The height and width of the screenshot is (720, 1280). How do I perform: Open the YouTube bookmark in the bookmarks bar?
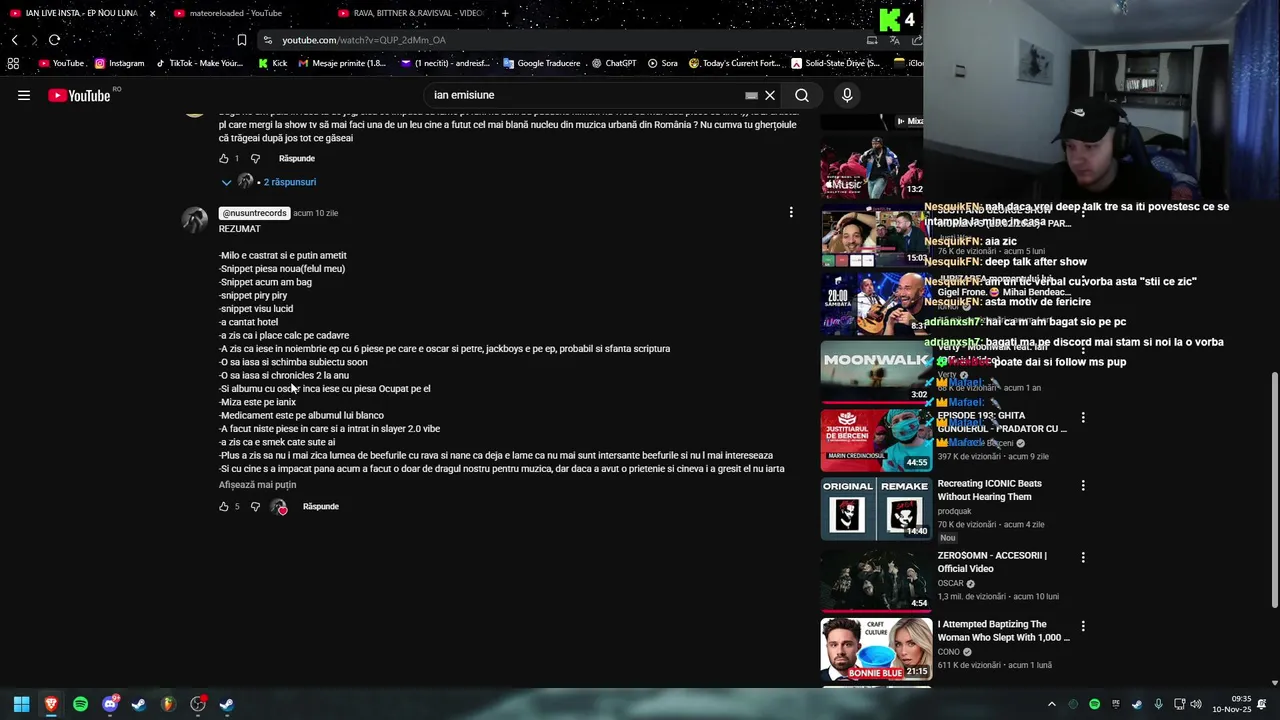coord(62,63)
